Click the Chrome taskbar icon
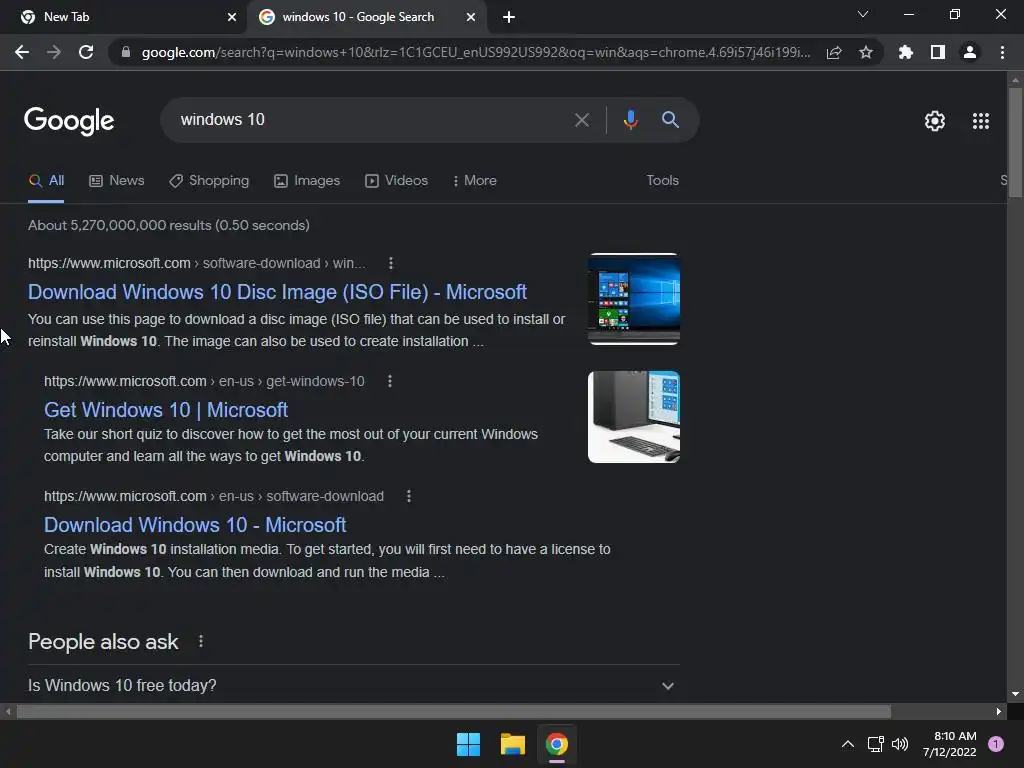This screenshot has height=768, width=1024. coord(557,744)
